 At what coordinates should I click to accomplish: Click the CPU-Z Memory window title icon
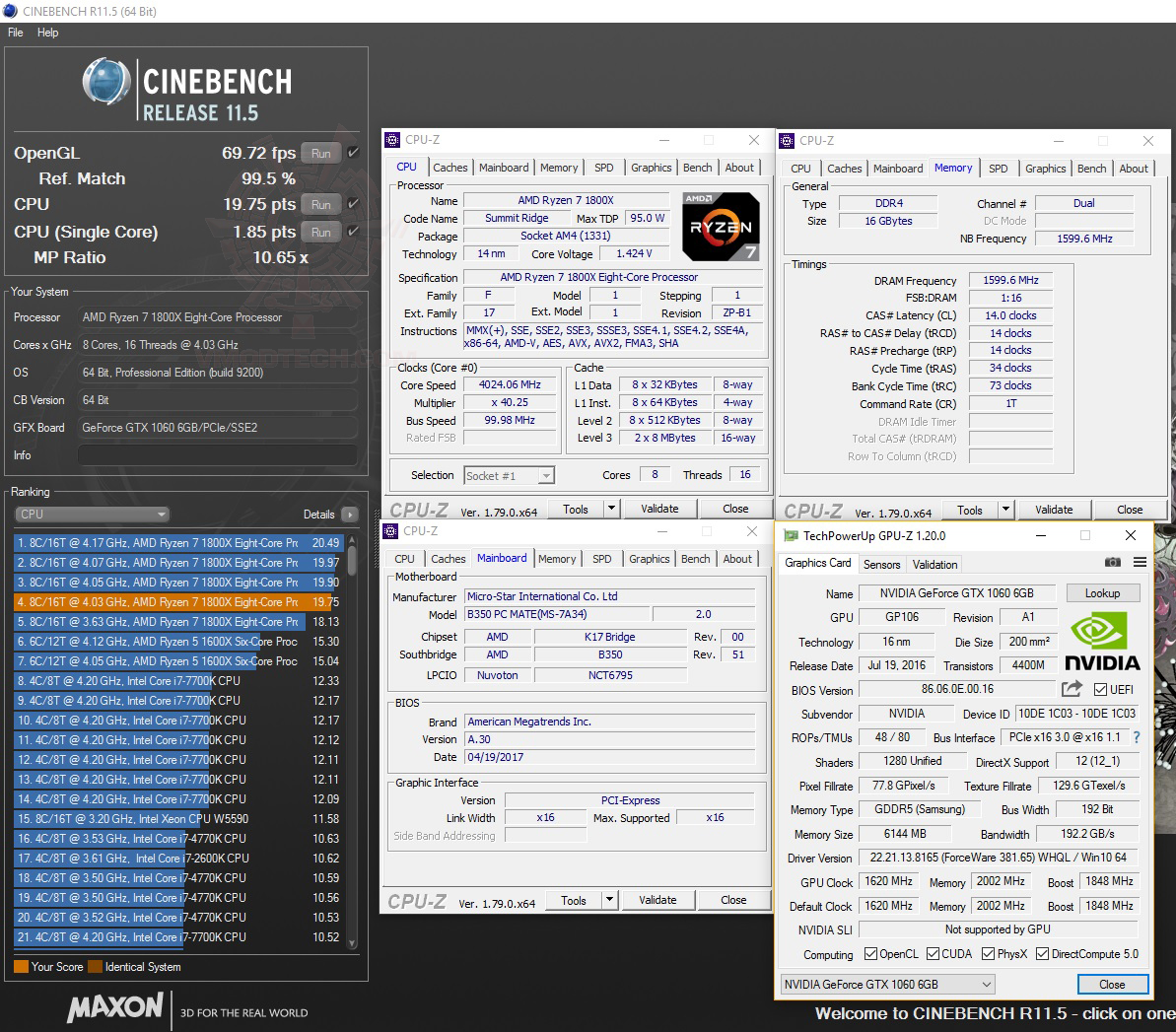pyautogui.click(x=787, y=141)
